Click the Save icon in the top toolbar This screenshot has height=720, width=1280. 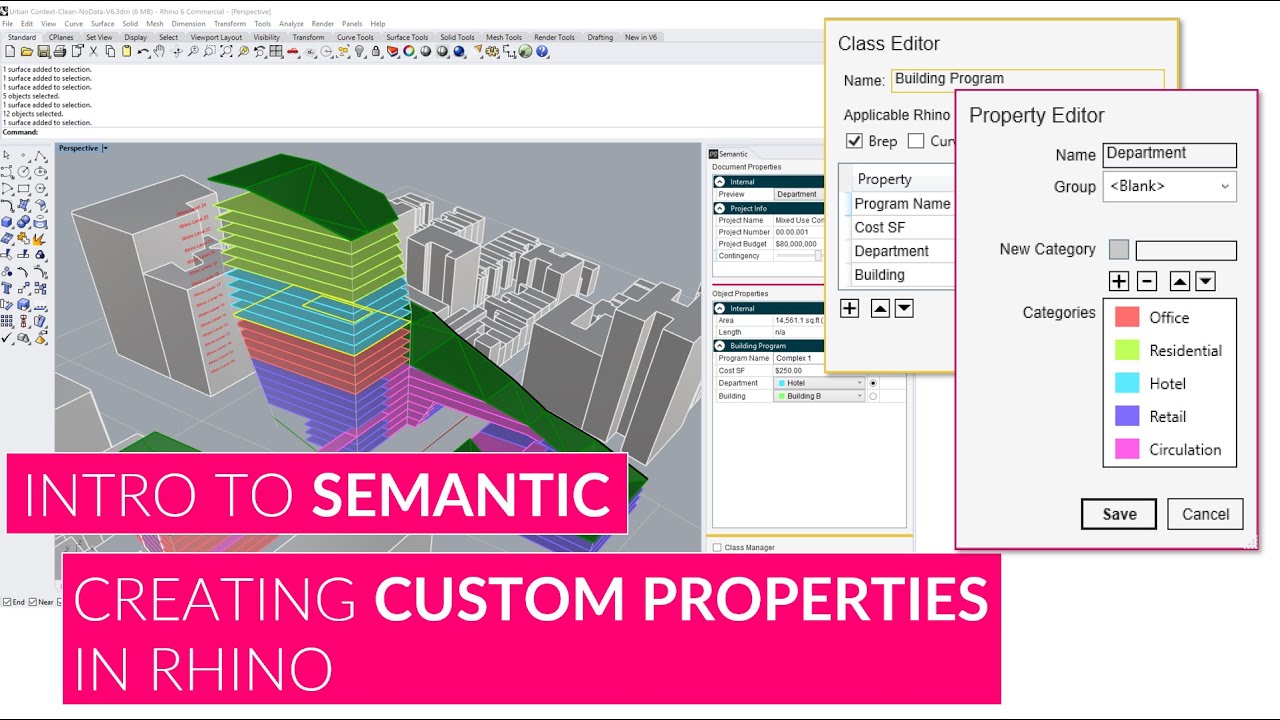click(42, 51)
